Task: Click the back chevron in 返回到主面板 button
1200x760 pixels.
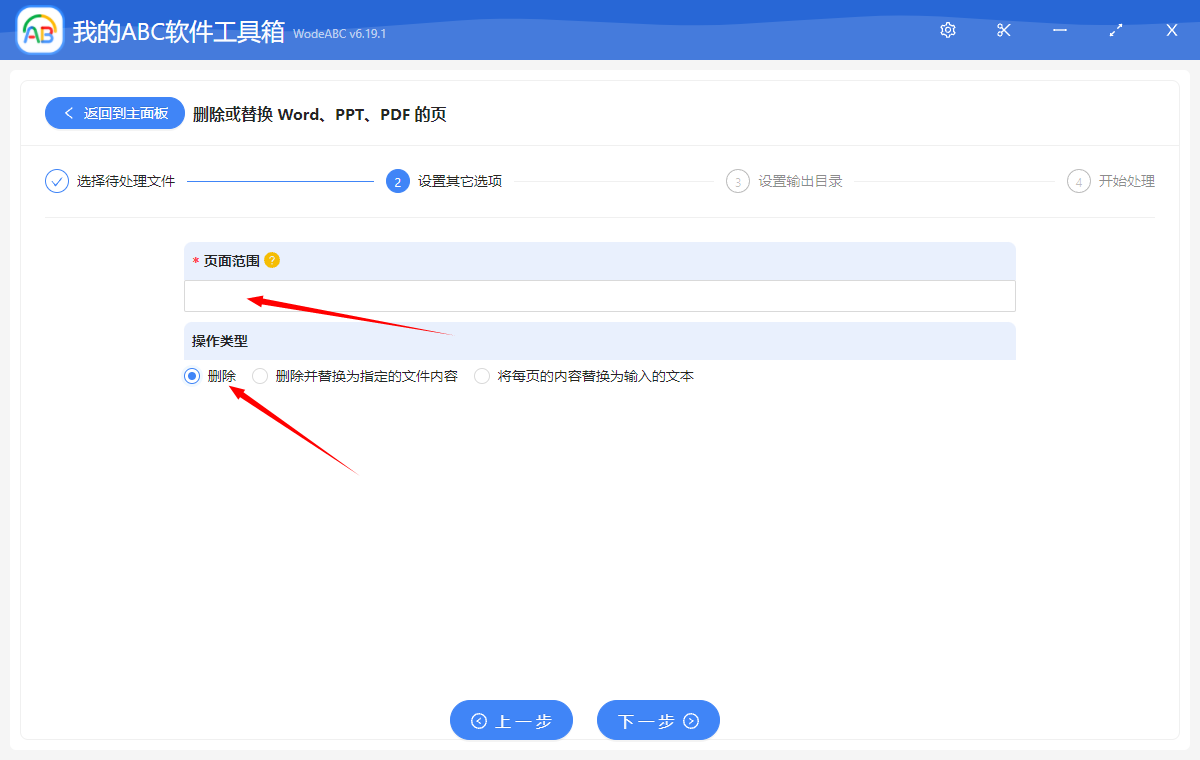Action: [67, 113]
